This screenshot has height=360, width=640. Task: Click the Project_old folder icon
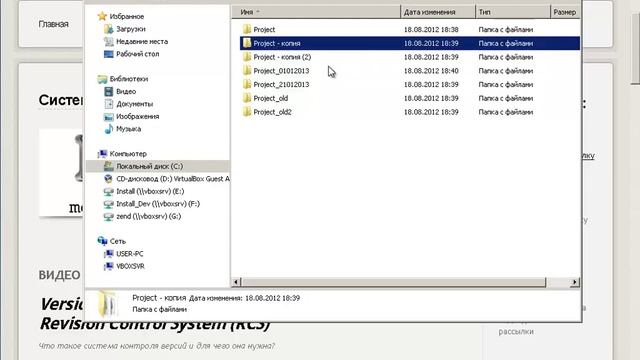click(247, 98)
